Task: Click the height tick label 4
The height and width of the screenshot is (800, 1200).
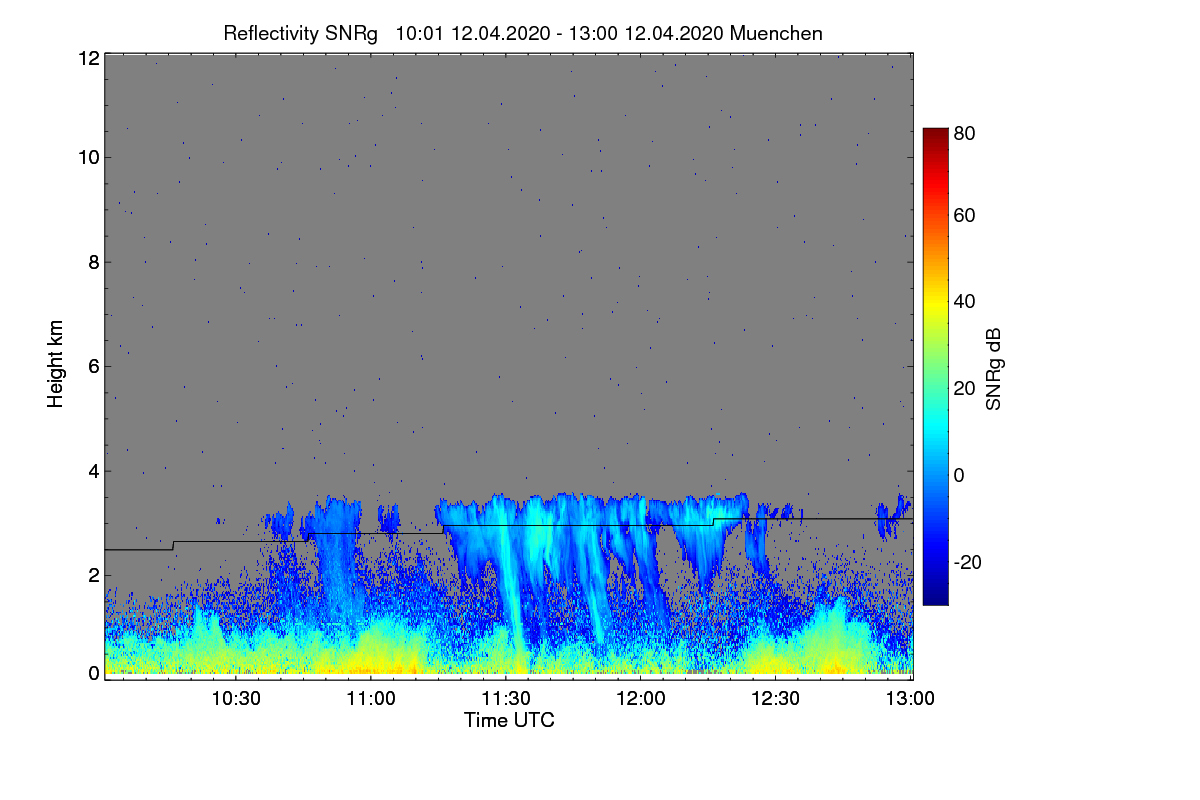Action: click(94, 470)
